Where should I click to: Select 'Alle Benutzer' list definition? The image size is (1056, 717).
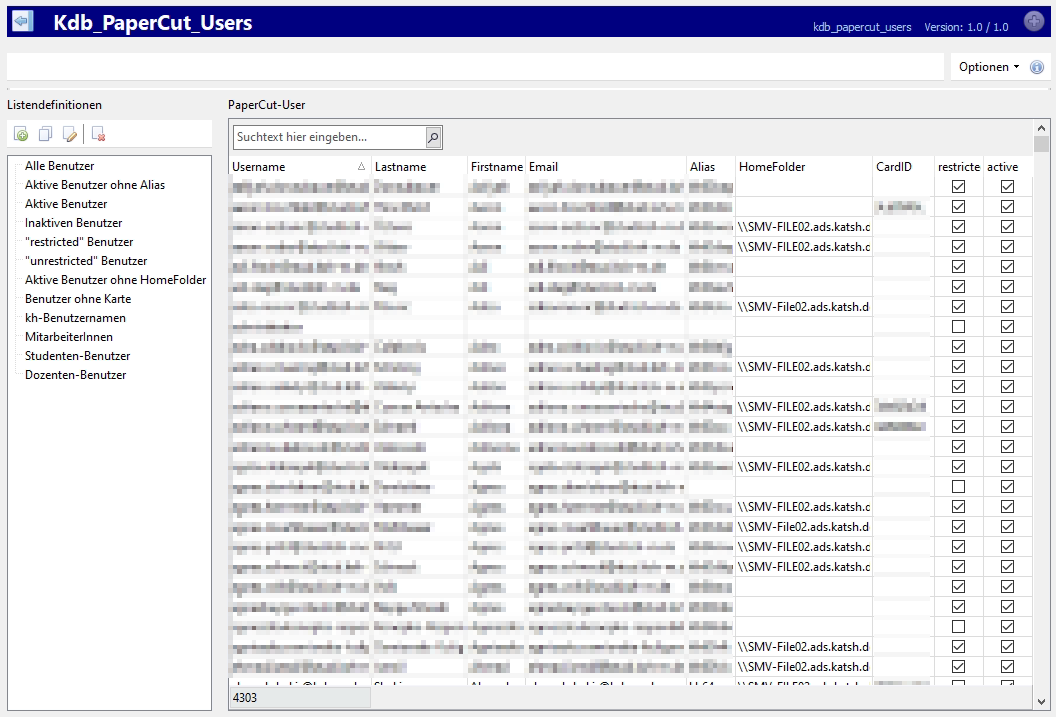(59, 166)
